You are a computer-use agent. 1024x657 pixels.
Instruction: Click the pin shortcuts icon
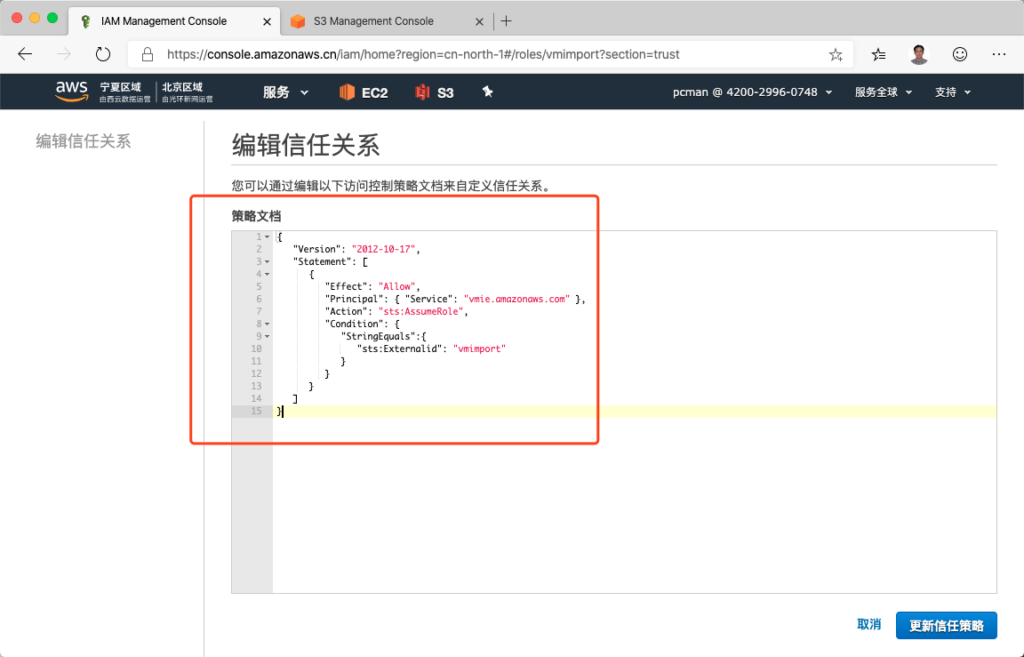point(488,91)
